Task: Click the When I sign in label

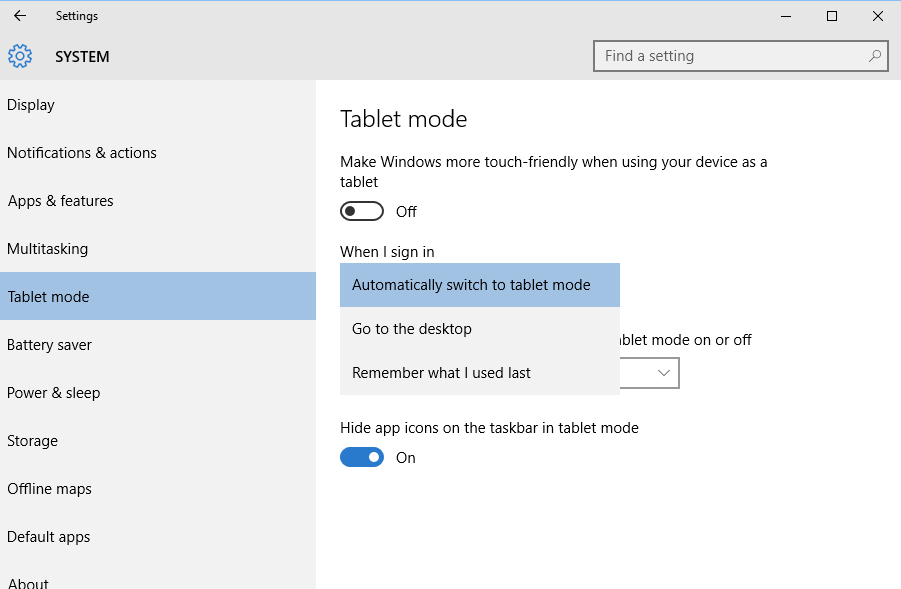Action: coord(387,252)
